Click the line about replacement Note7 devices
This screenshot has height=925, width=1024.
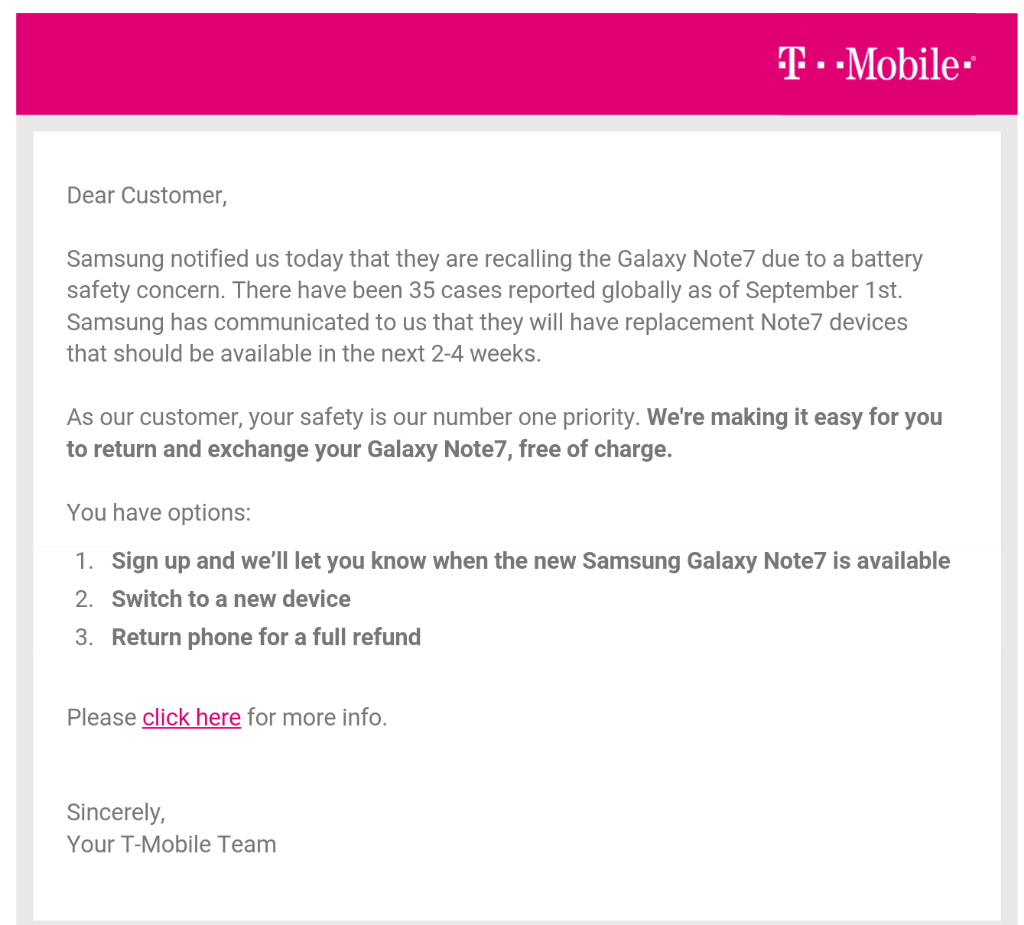pos(487,322)
